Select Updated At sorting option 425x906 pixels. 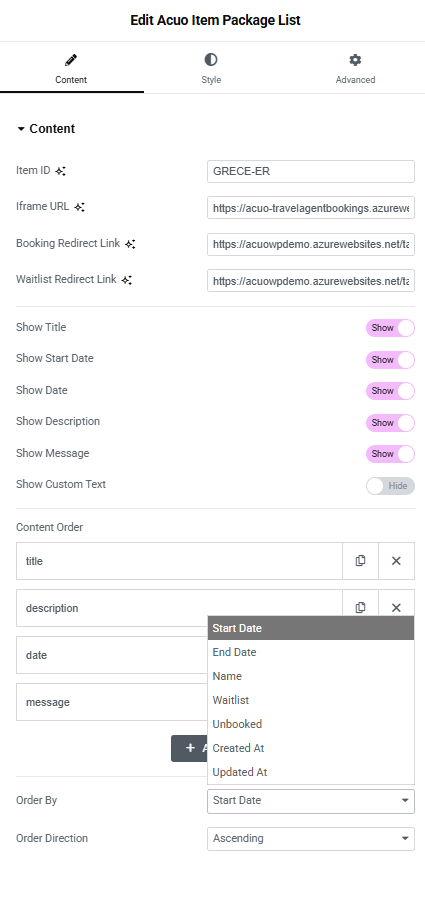(311, 772)
